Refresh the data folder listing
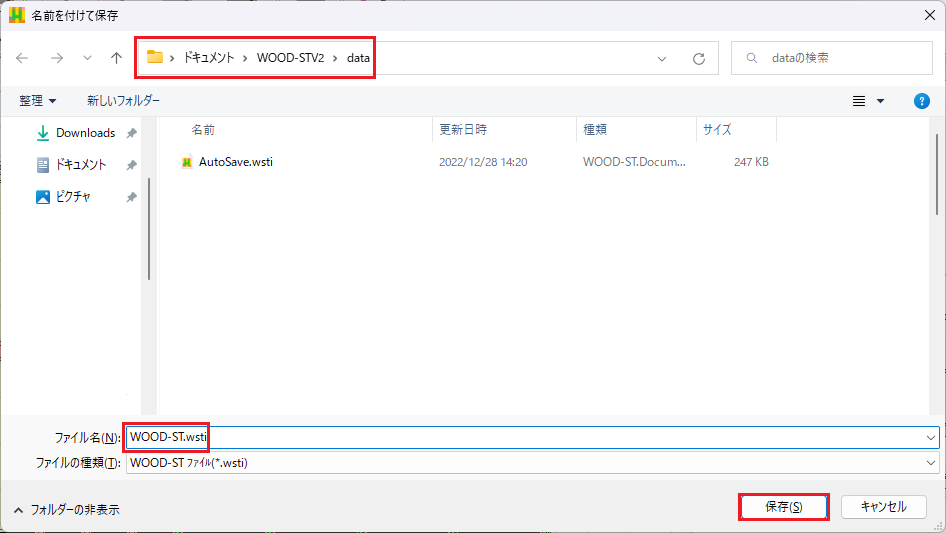946x533 pixels. coord(699,58)
